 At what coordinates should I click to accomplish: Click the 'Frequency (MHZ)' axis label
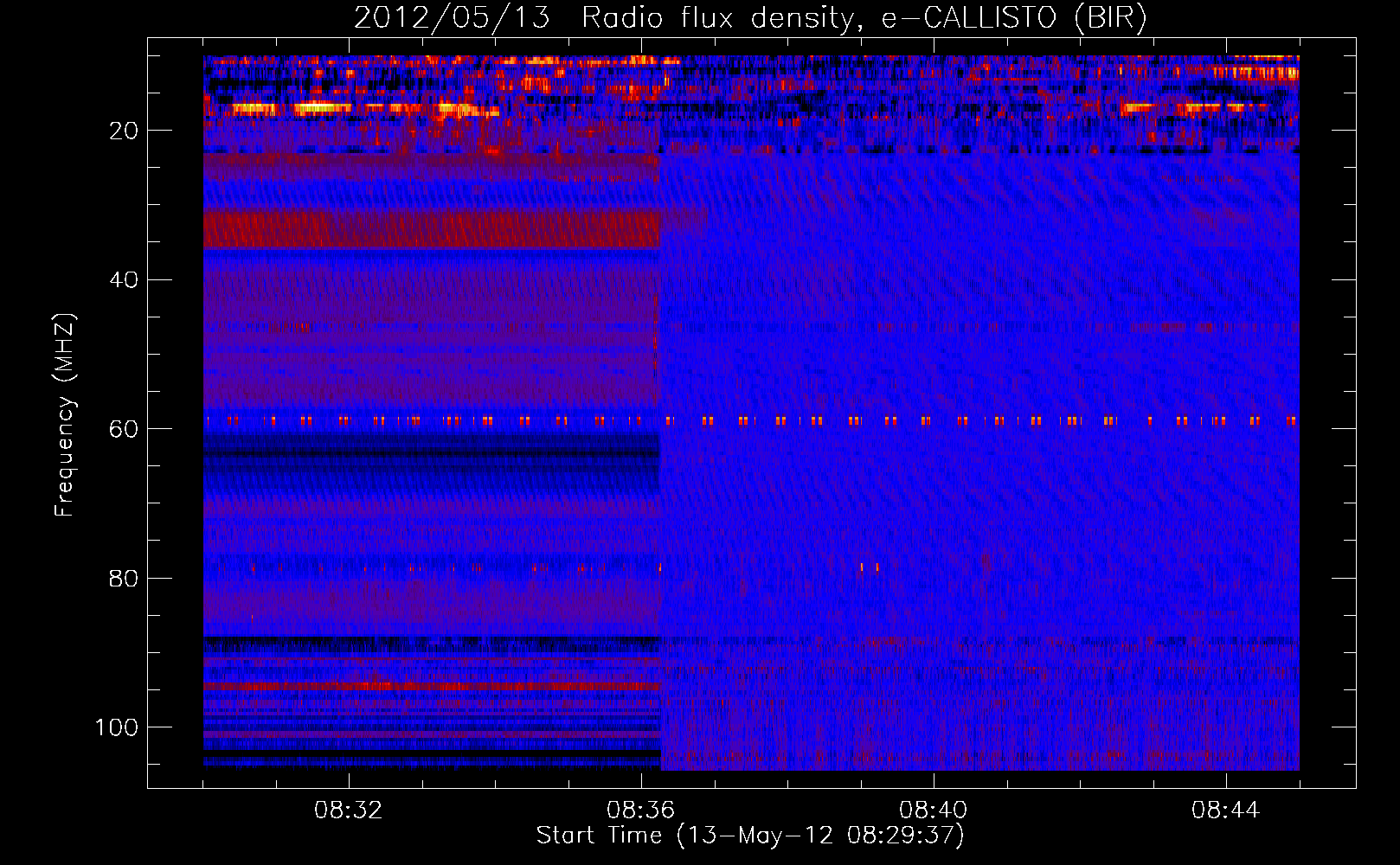(65, 414)
